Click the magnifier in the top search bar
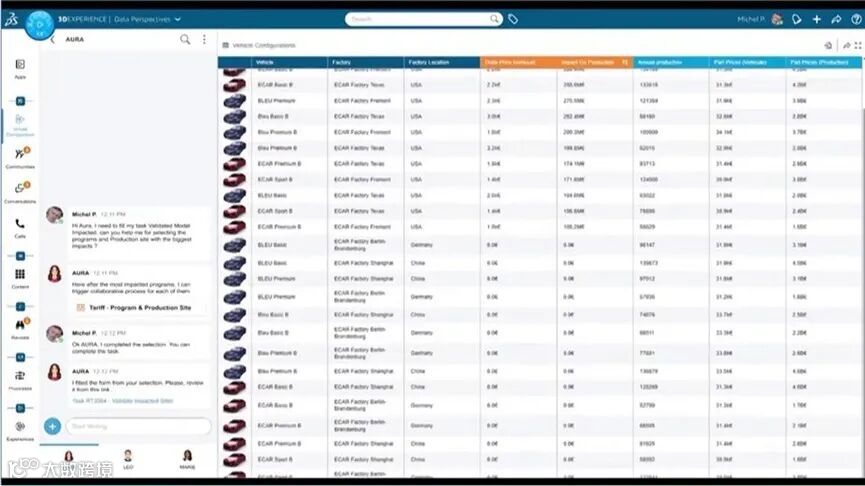865x486 pixels. [495, 19]
